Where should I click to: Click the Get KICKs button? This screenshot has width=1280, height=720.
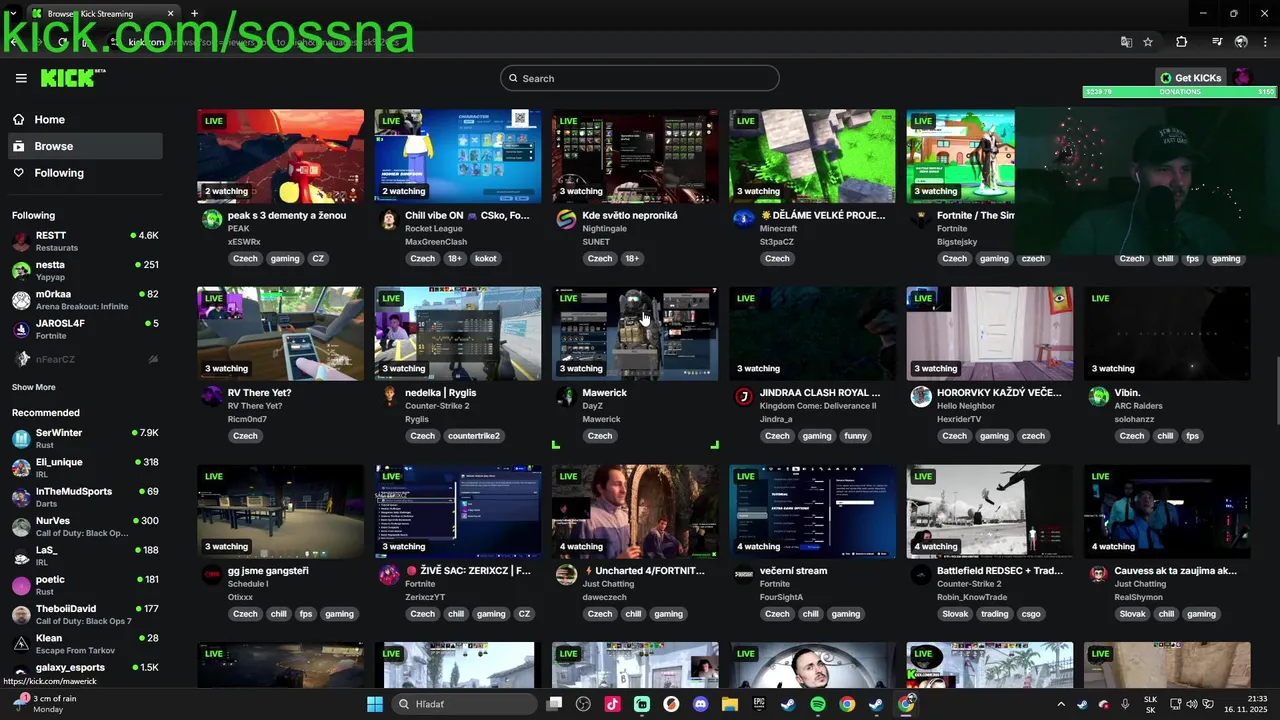[1190, 78]
